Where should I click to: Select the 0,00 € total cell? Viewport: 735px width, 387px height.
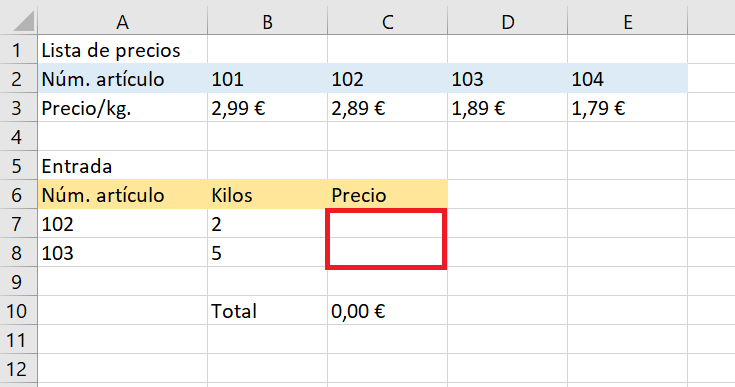[388, 311]
